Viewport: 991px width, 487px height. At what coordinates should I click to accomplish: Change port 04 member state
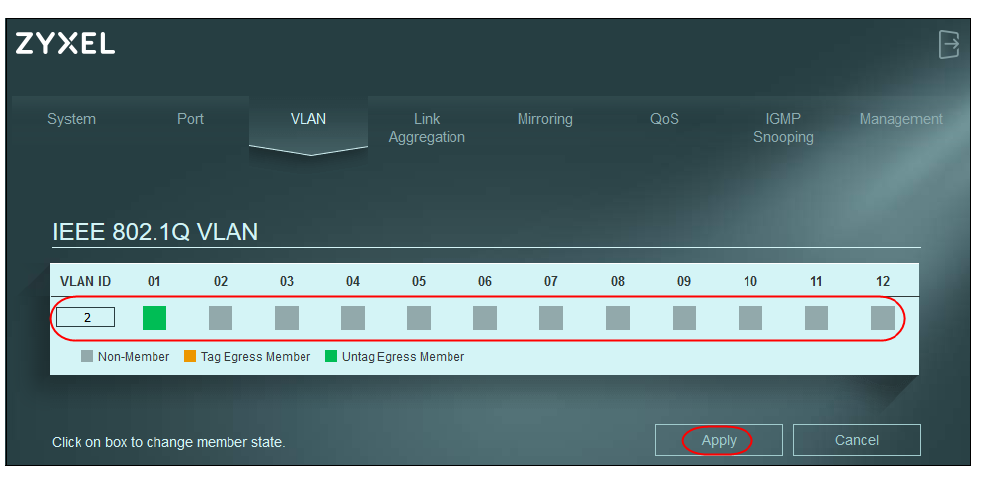tap(353, 318)
